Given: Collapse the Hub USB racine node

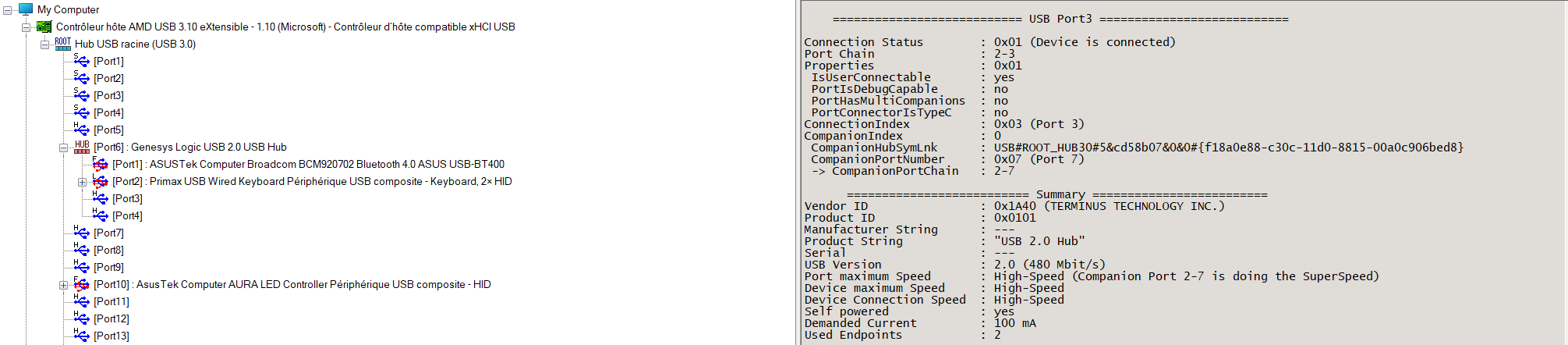Looking at the screenshot, I should click(x=45, y=44).
